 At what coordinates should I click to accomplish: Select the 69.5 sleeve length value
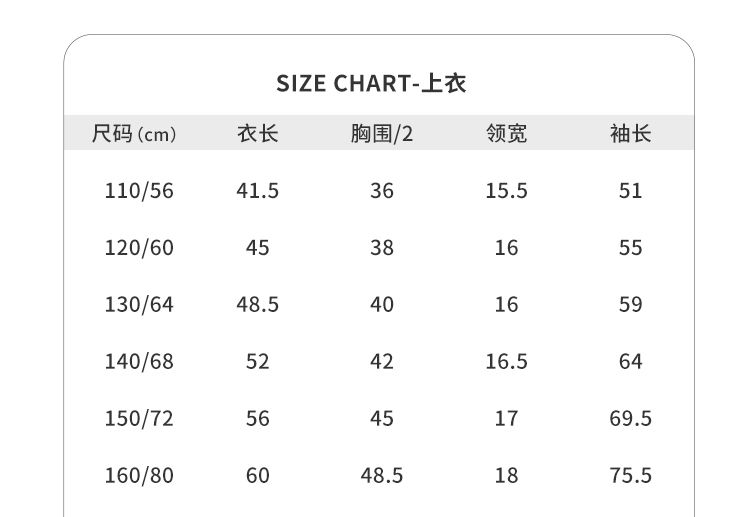coord(630,419)
